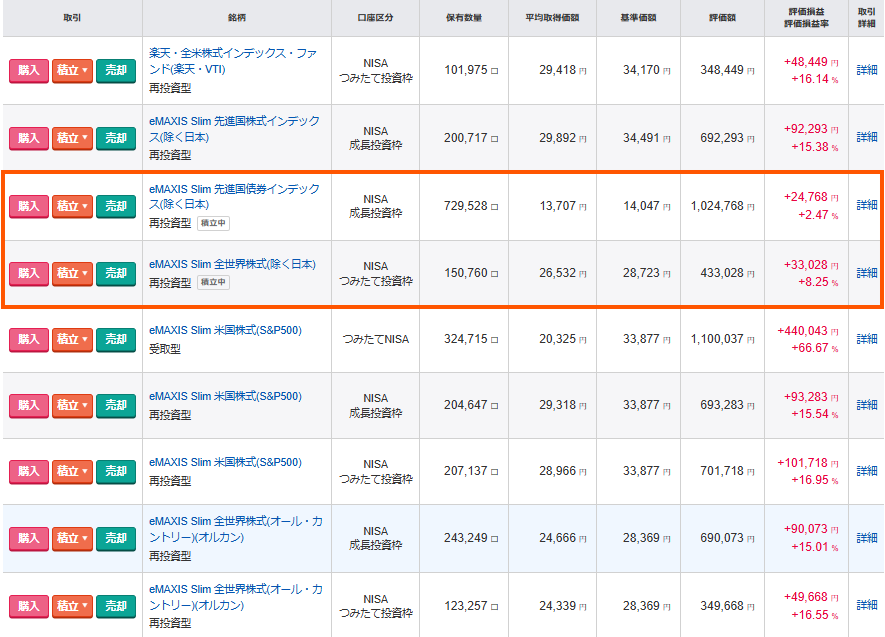Viewport: 885px width, 637px height.
Task: Open eMAXIS Slim 先進国債券インデックス(除く日本) fund link
Action: click(x=234, y=196)
